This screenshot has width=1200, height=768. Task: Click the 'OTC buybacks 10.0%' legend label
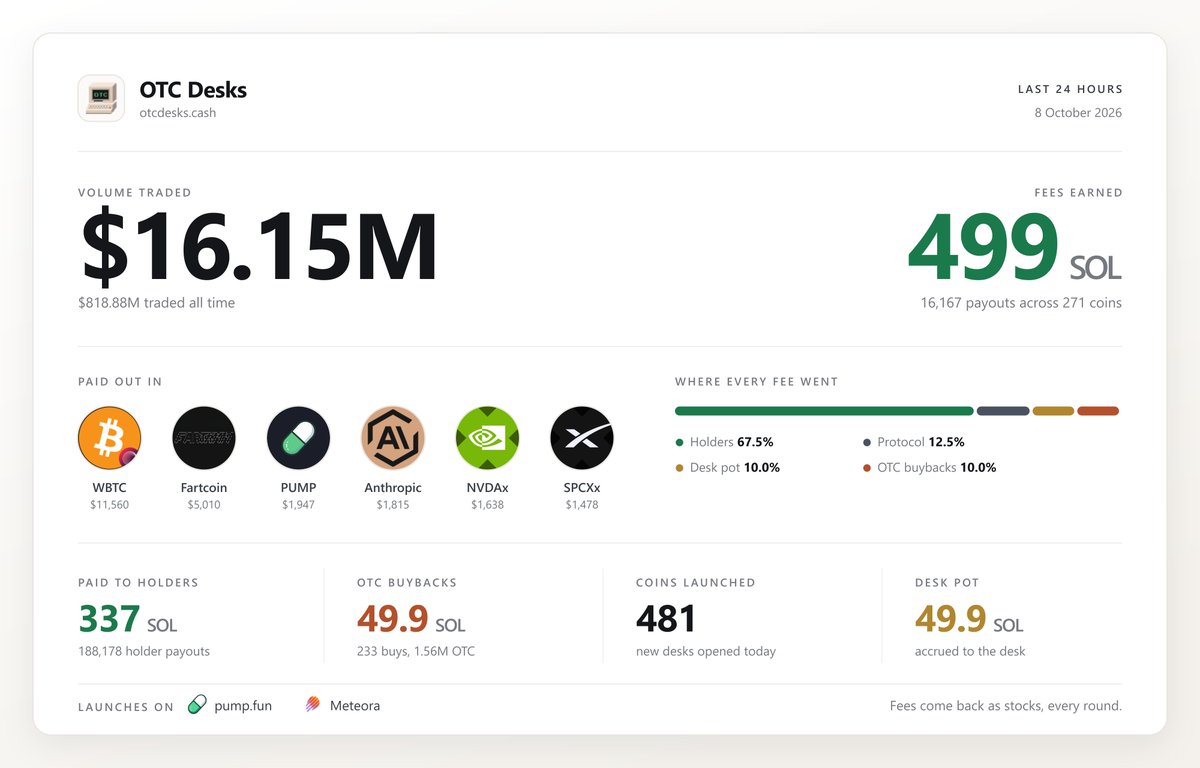tap(936, 468)
